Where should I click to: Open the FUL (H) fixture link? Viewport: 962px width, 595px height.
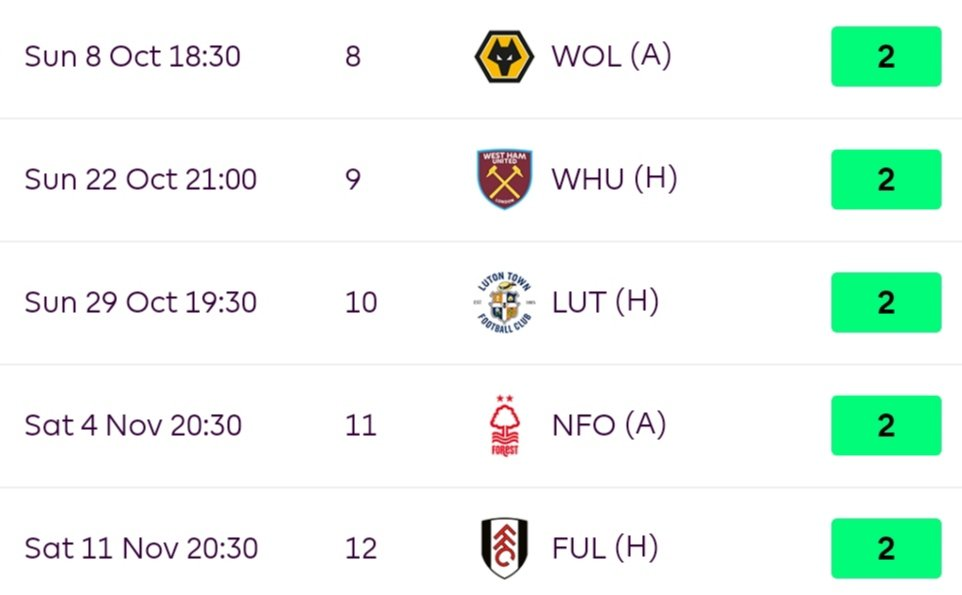pos(605,548)
